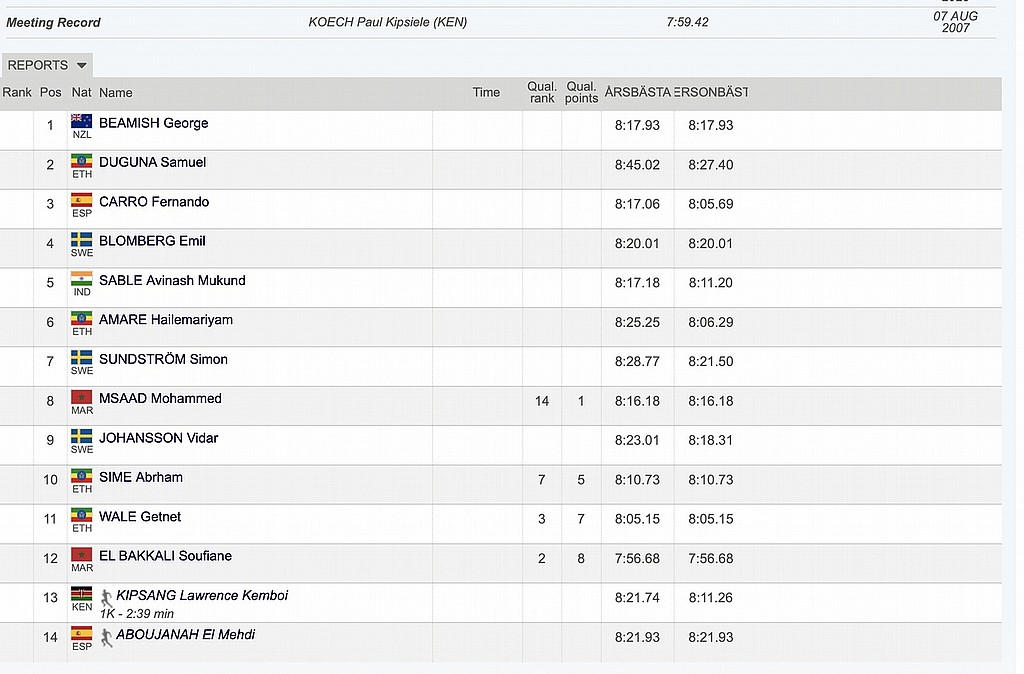Screen dimensions: 1024x674
Task: Open athlete AMARE Hailemariyam
Action: point(166,320)
